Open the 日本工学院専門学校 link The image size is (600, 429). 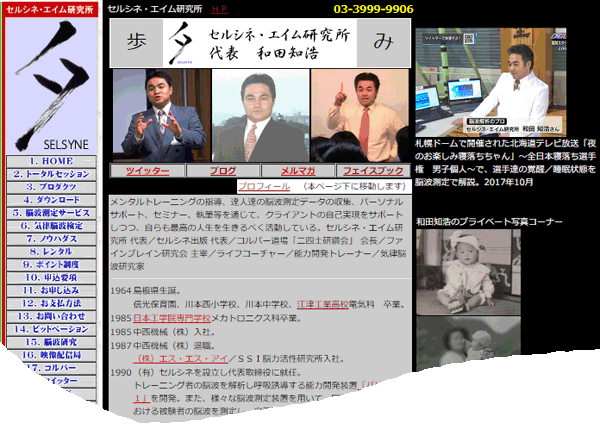point(172,318)
